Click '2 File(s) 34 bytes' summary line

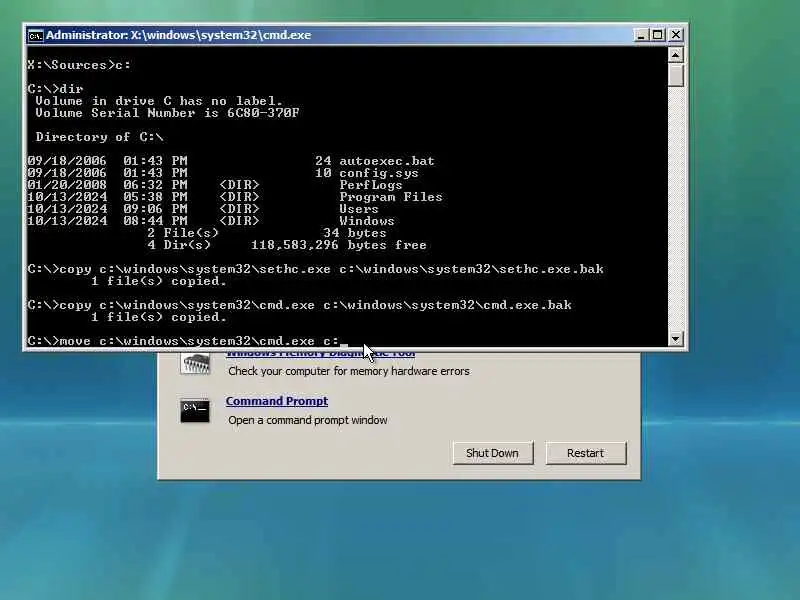[267, 233]
